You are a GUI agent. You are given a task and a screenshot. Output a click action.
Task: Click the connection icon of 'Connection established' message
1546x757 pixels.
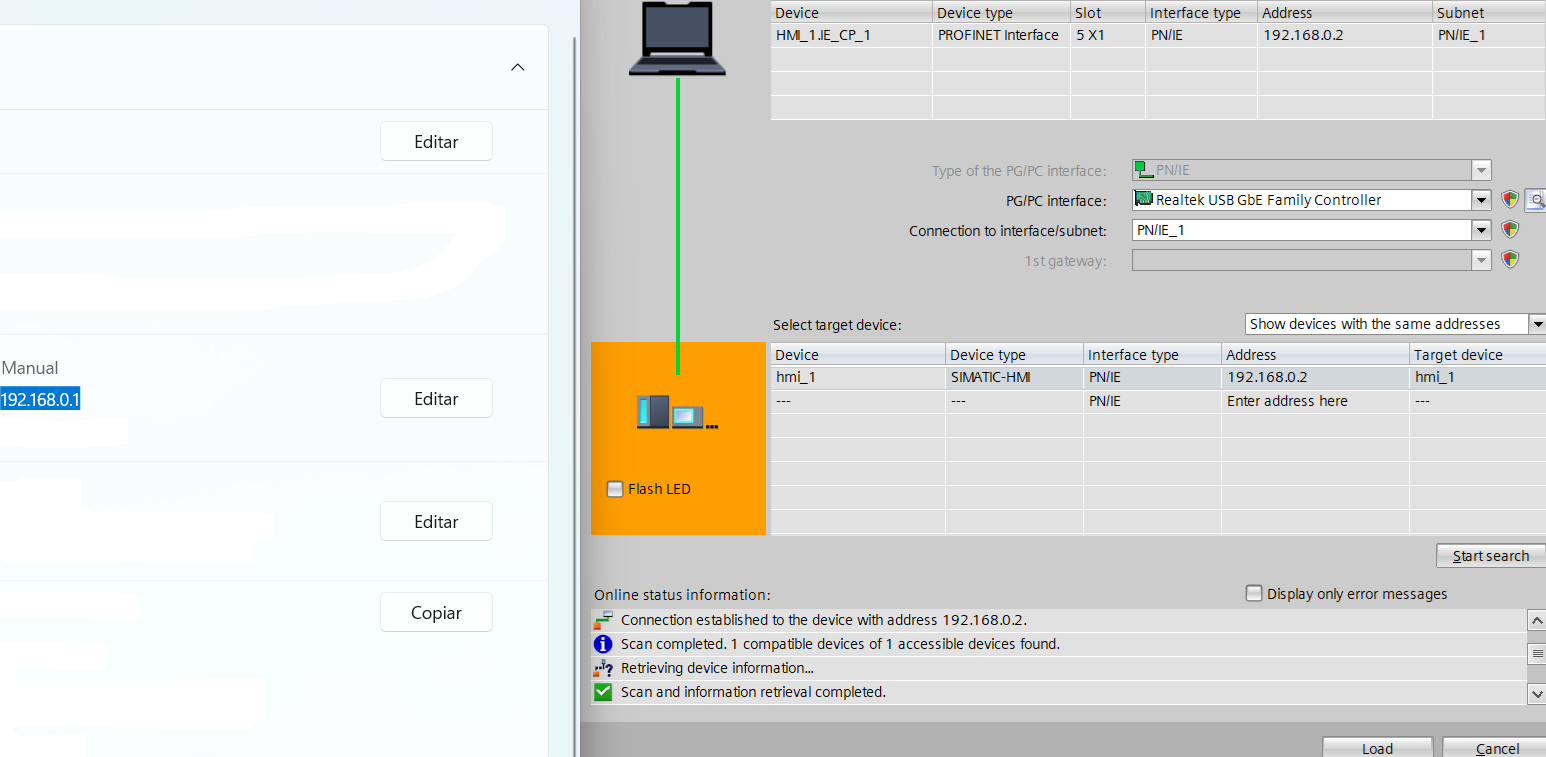pyautogui.click(x=603, y=620)
